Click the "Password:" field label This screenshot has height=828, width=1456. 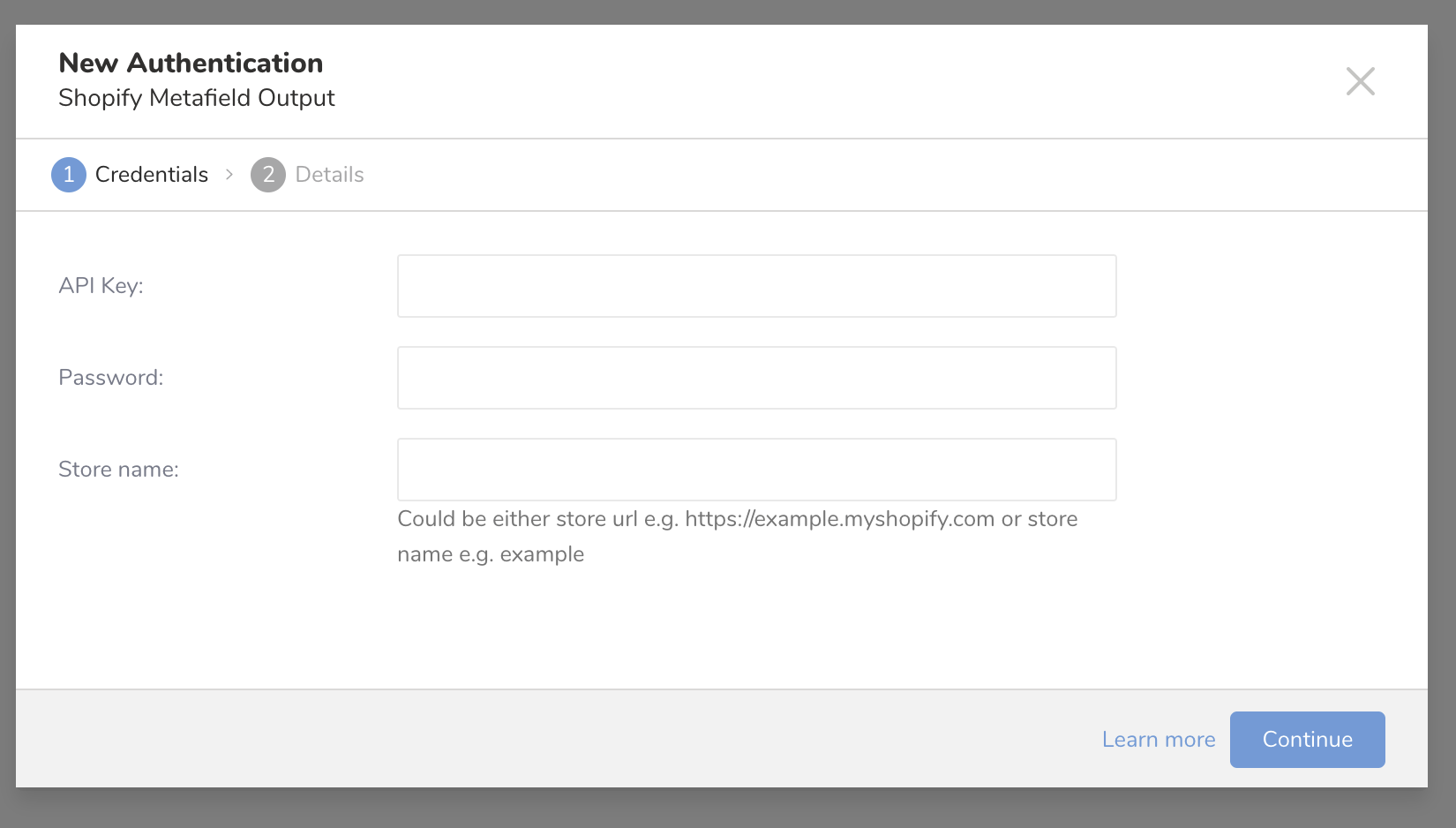[111, 378]
